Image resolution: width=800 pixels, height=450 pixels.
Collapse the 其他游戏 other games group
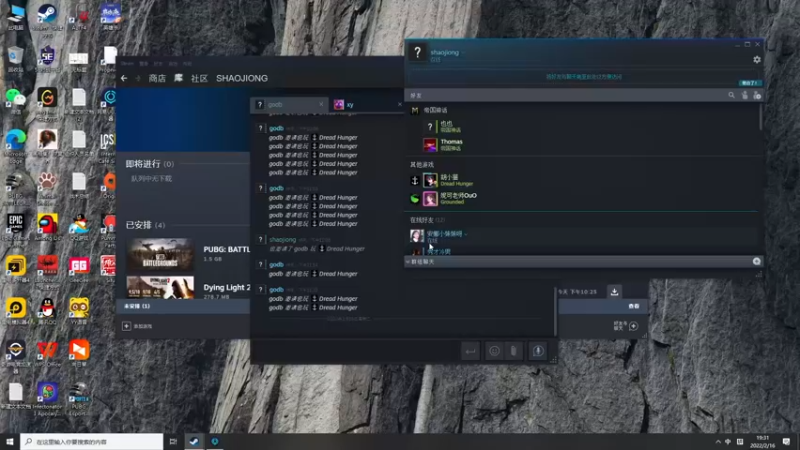click(422, 164)
